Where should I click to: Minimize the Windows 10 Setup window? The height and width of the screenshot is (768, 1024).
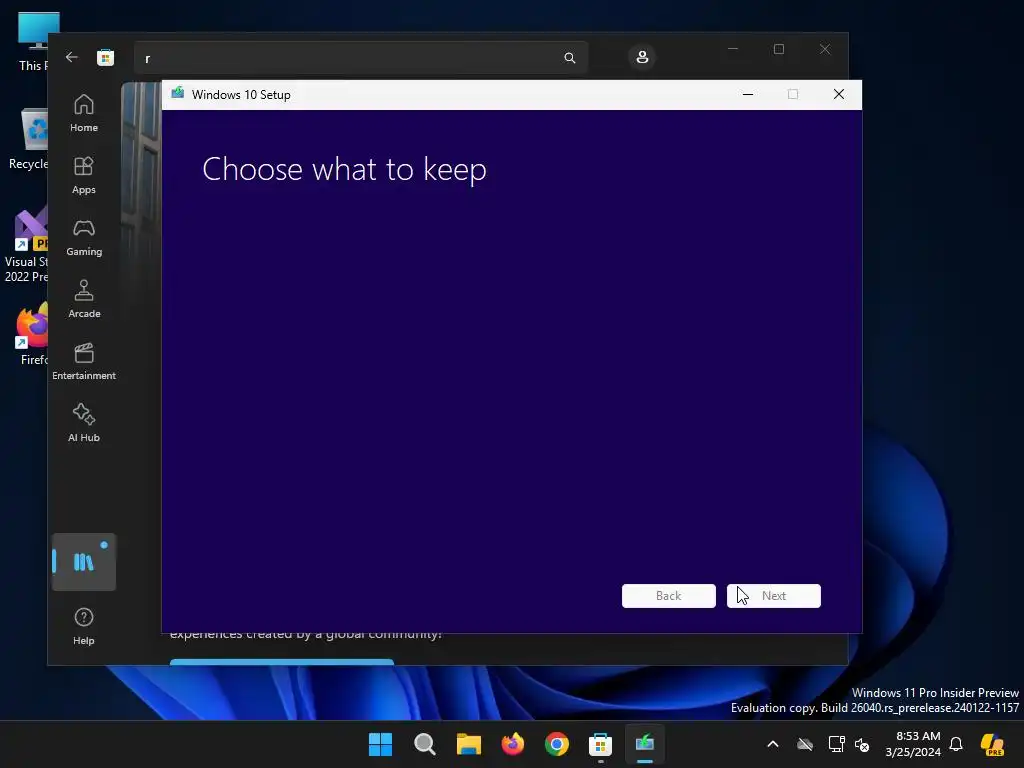click(748, 95)
